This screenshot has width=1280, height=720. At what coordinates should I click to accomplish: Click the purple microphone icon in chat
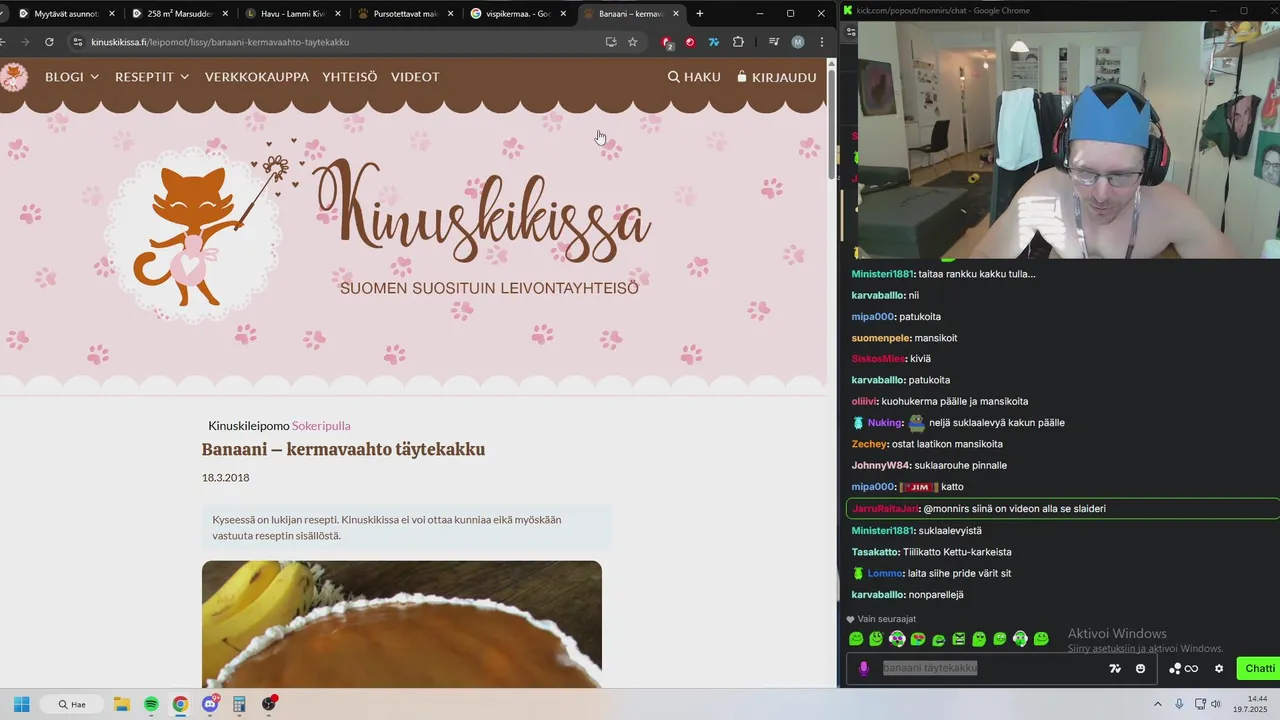[x=864, y=668]
